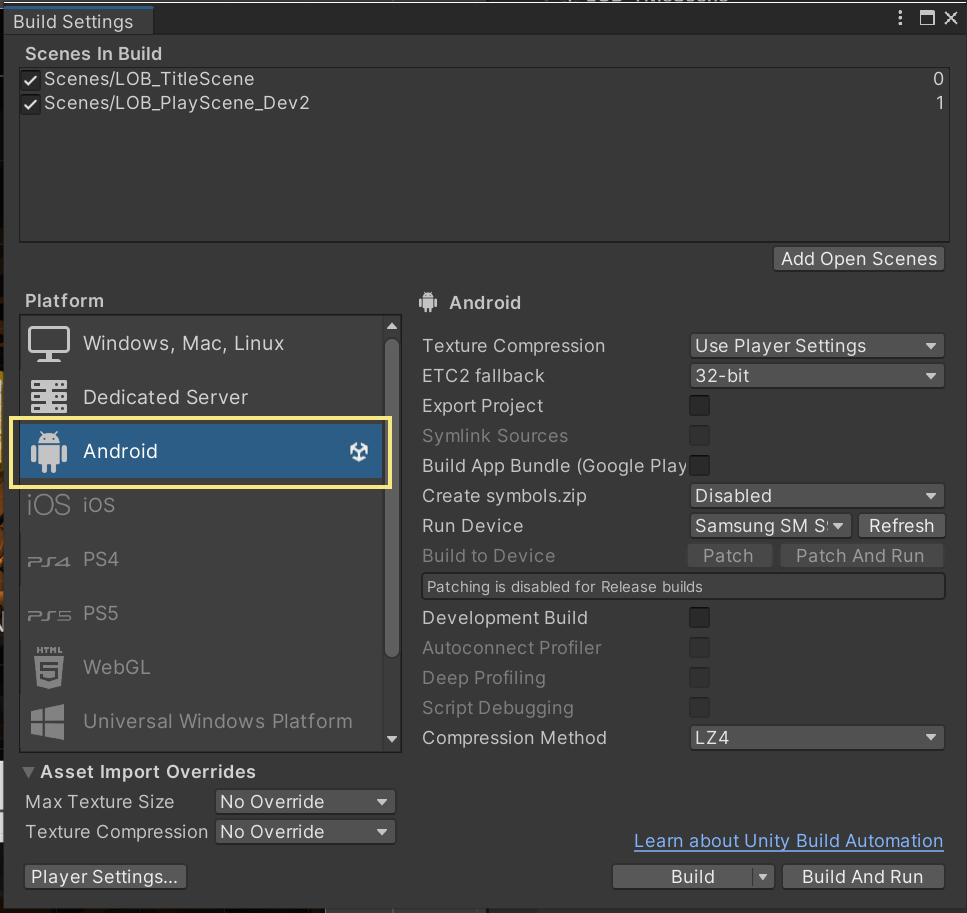967x913 pixels.
Task: Enable Build App Bundle (Google Play) checkbox
Action: (699, 466)
